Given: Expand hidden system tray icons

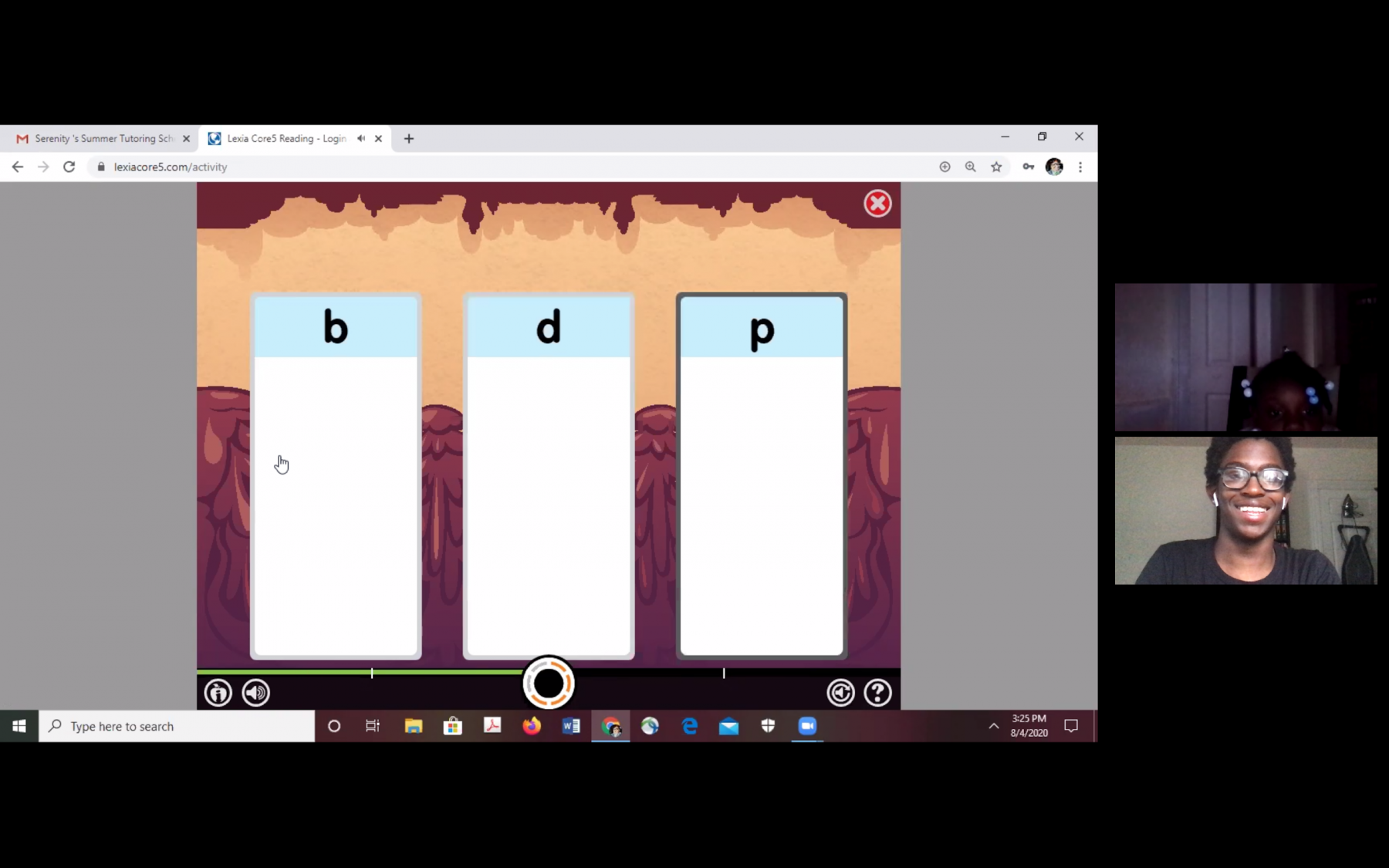Looking at the screenshot, I should [993, 726].
